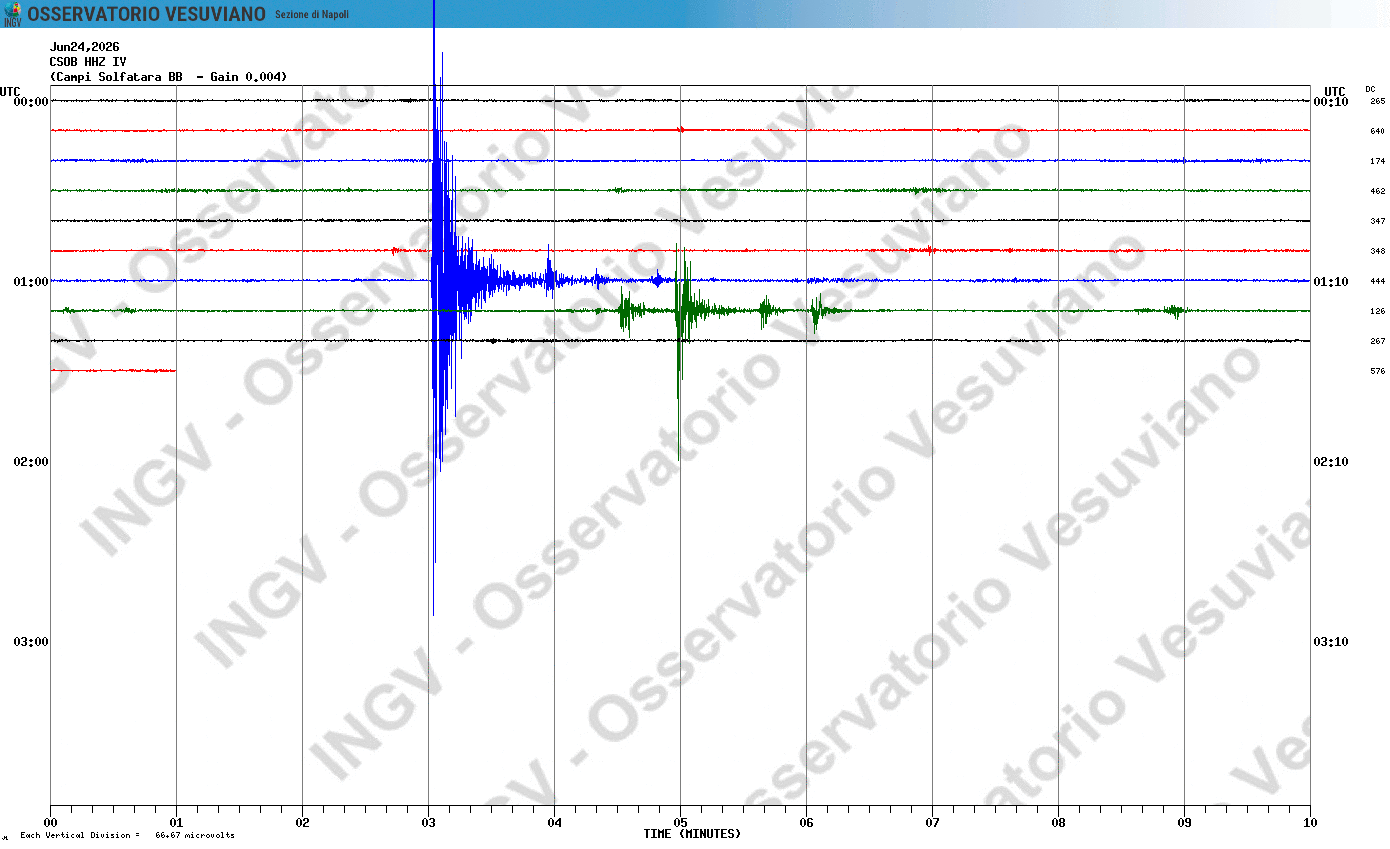Select minute 09 on the time axis

1184,823
